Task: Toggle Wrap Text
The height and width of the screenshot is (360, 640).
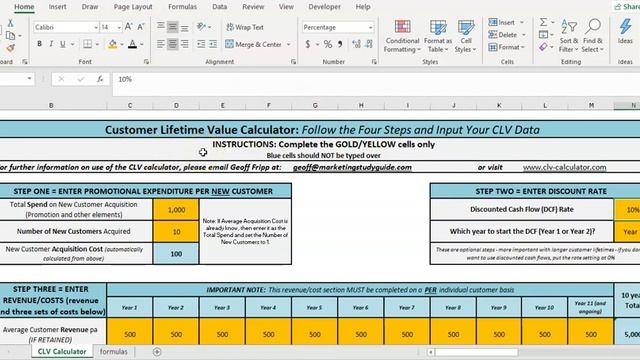Action: pos(245,27)
